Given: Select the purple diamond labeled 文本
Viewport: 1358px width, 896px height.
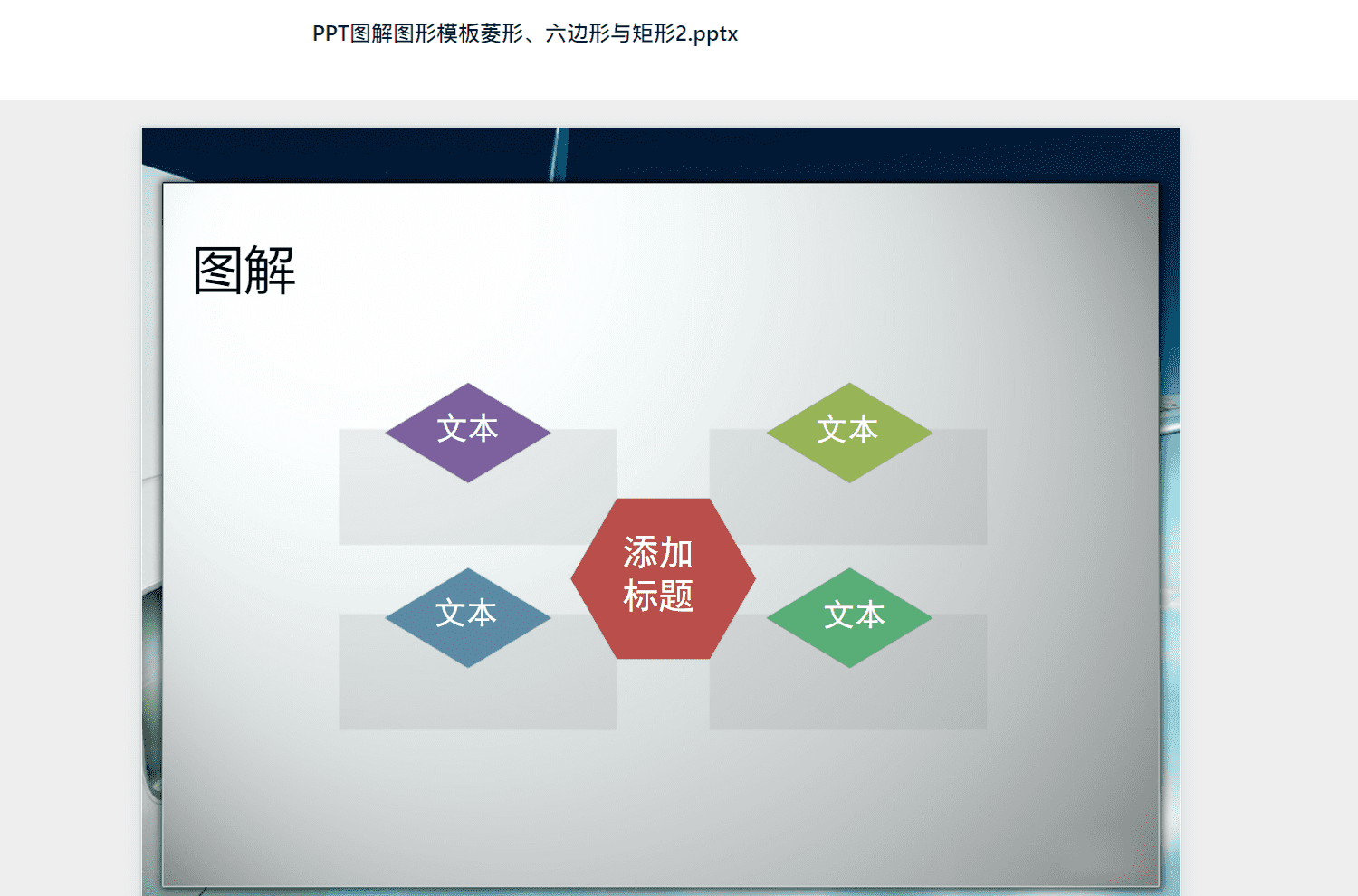Looking at the screenshot, I should (468, 433).
